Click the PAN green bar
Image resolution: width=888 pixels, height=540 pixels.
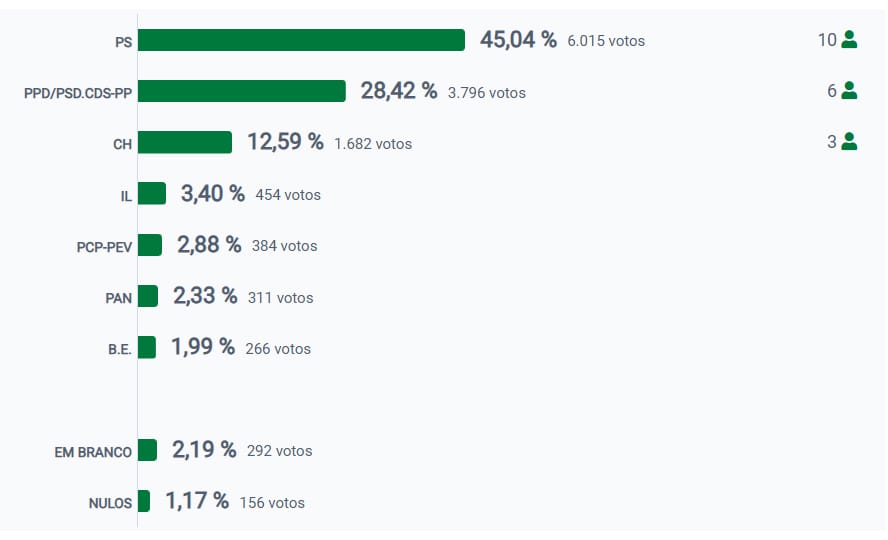tap(148, 296)
